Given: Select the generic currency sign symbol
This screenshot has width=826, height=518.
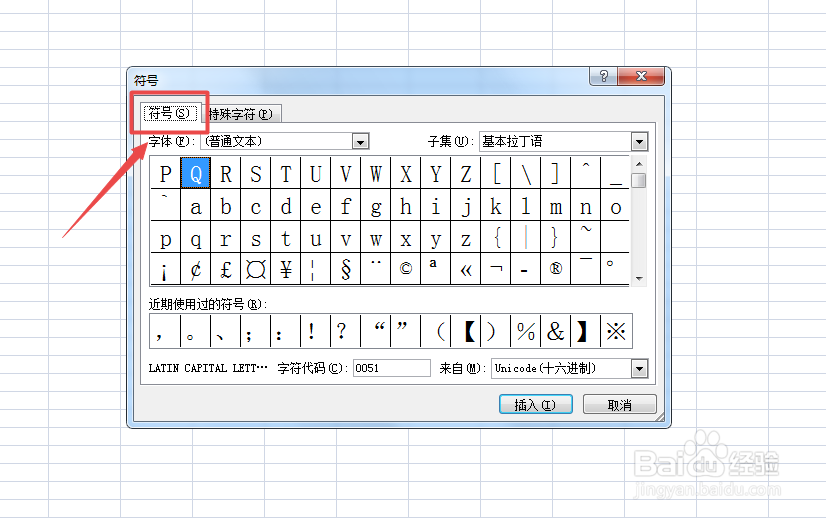Looking at the screenshot, I should click(255, 269).
